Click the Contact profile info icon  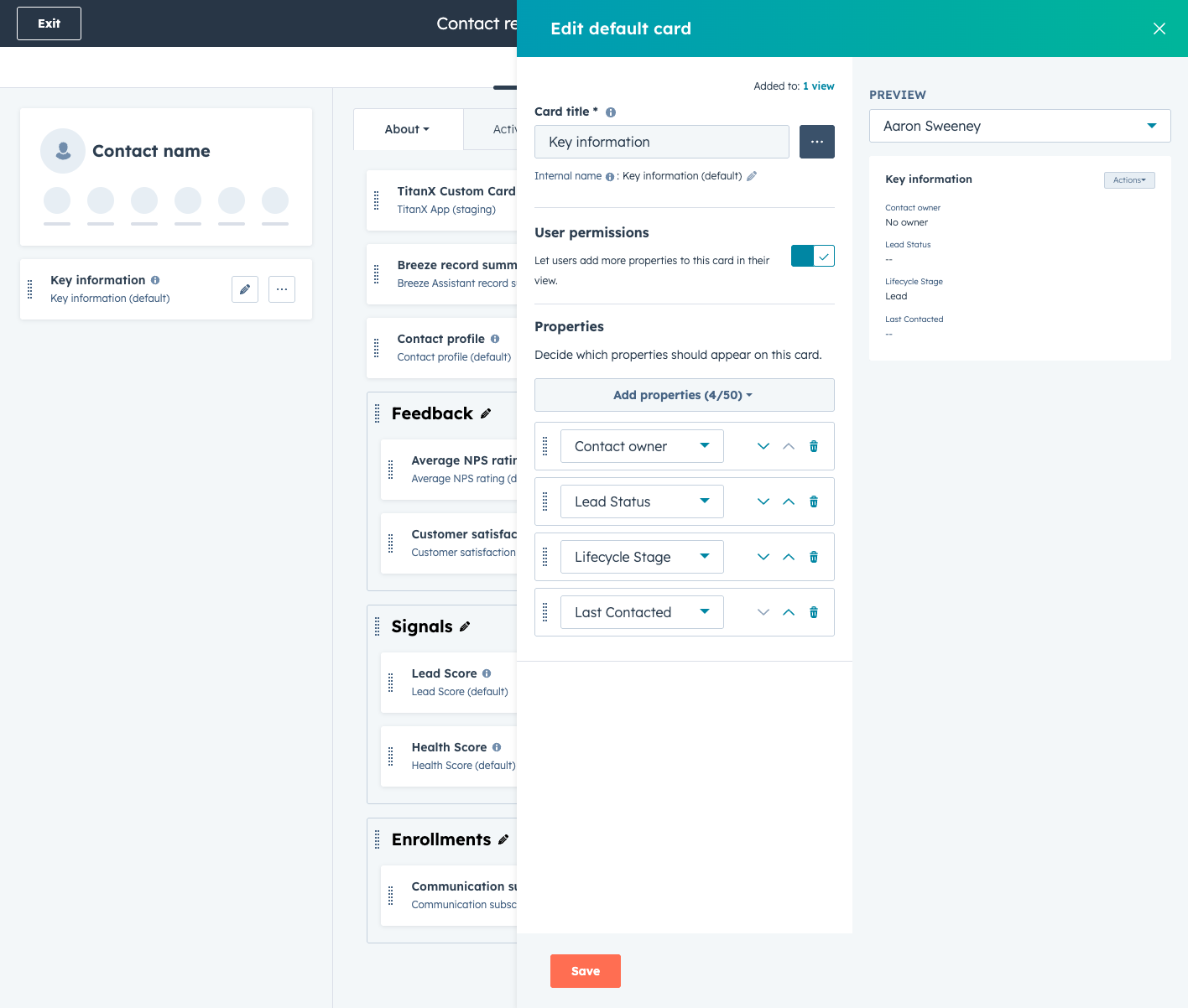coord(495,339)
